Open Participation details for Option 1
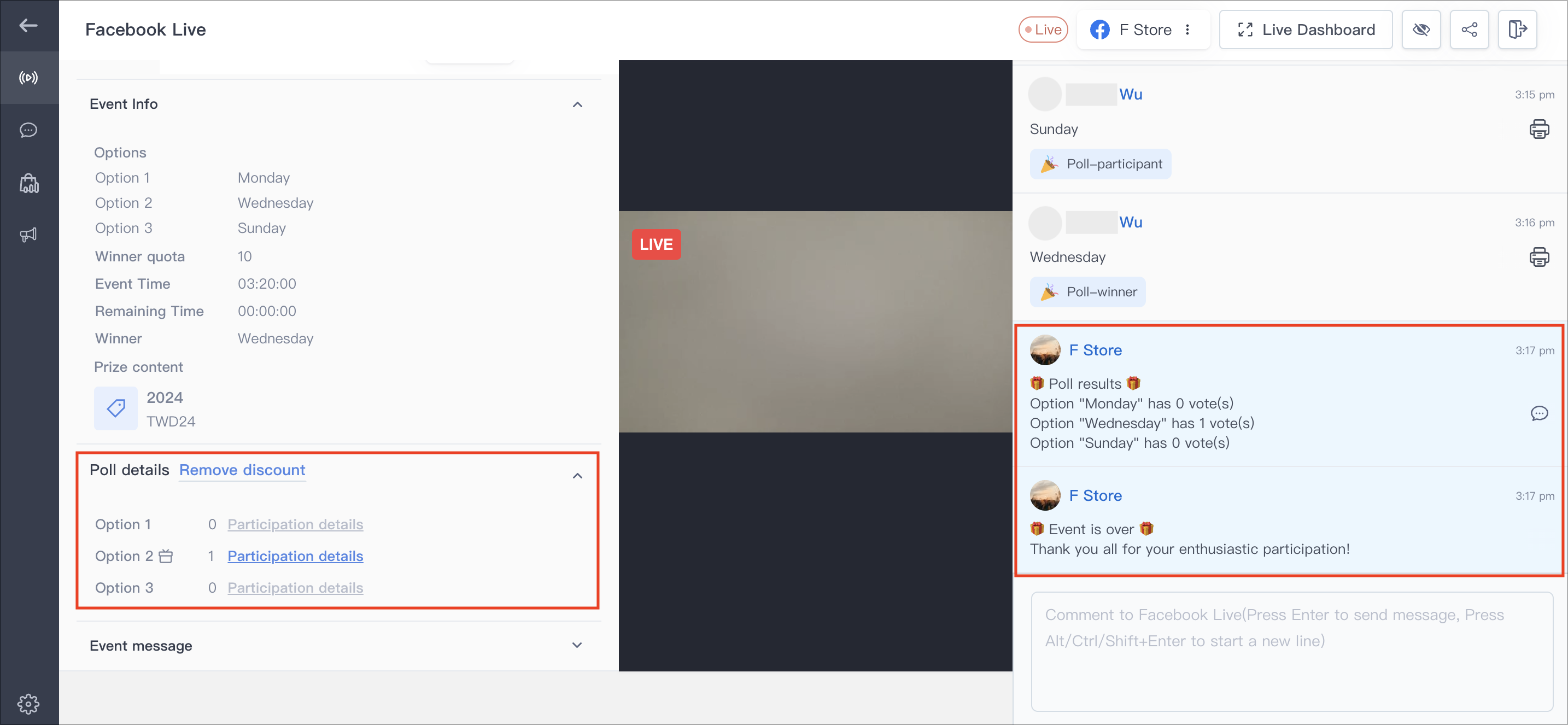Image resolution: width=1568 pixels, height=725 pixels. pyautogui.click(x=295, y=524)
